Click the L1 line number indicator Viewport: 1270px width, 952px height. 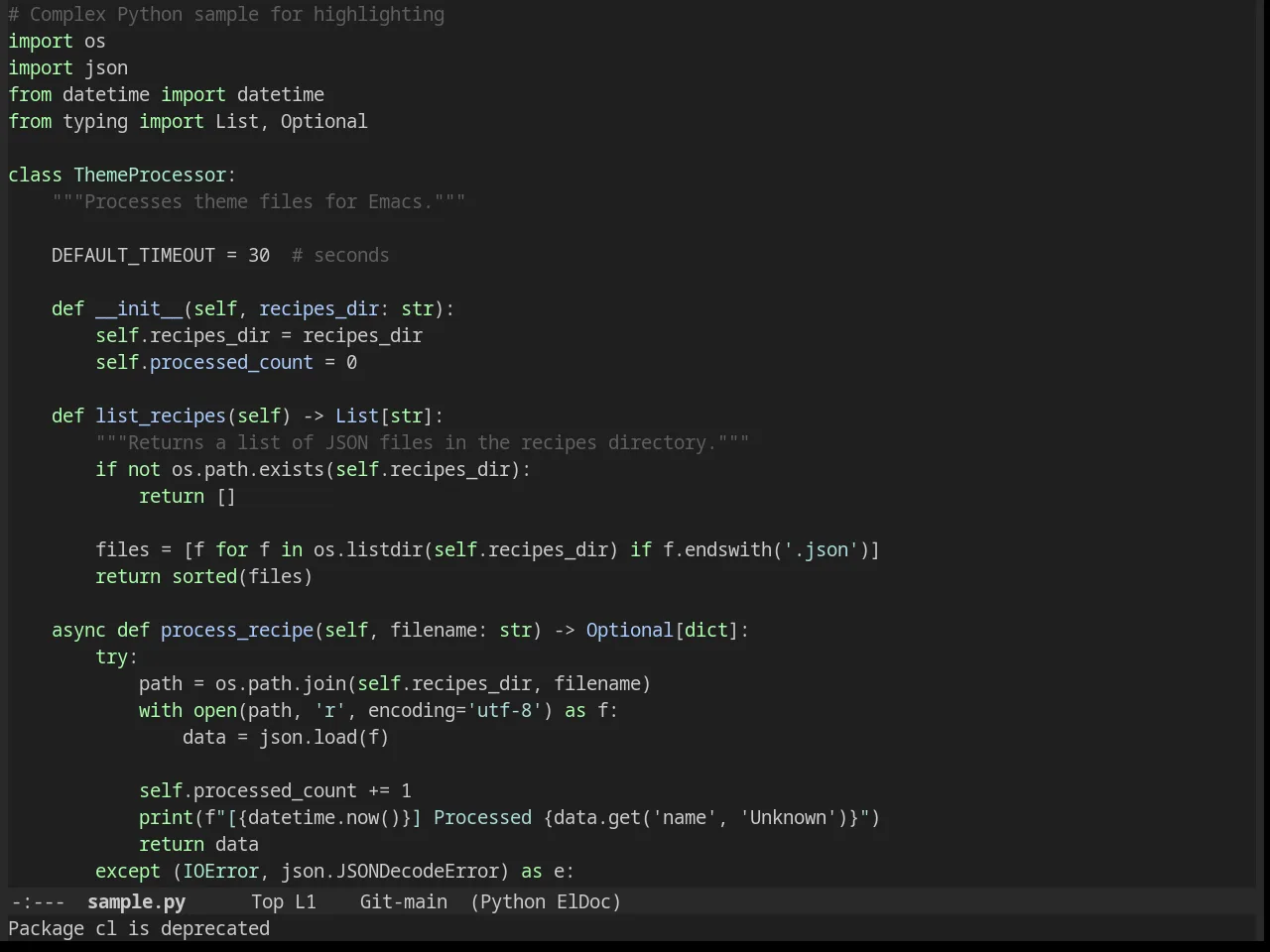[305, 901]
